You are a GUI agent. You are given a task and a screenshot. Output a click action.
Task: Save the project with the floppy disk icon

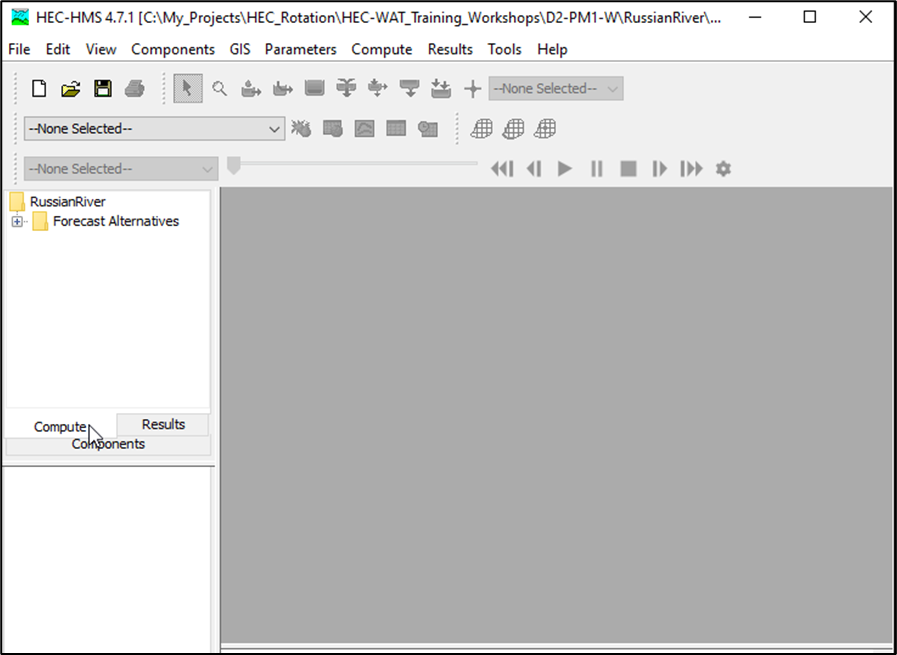coord(102,89)
